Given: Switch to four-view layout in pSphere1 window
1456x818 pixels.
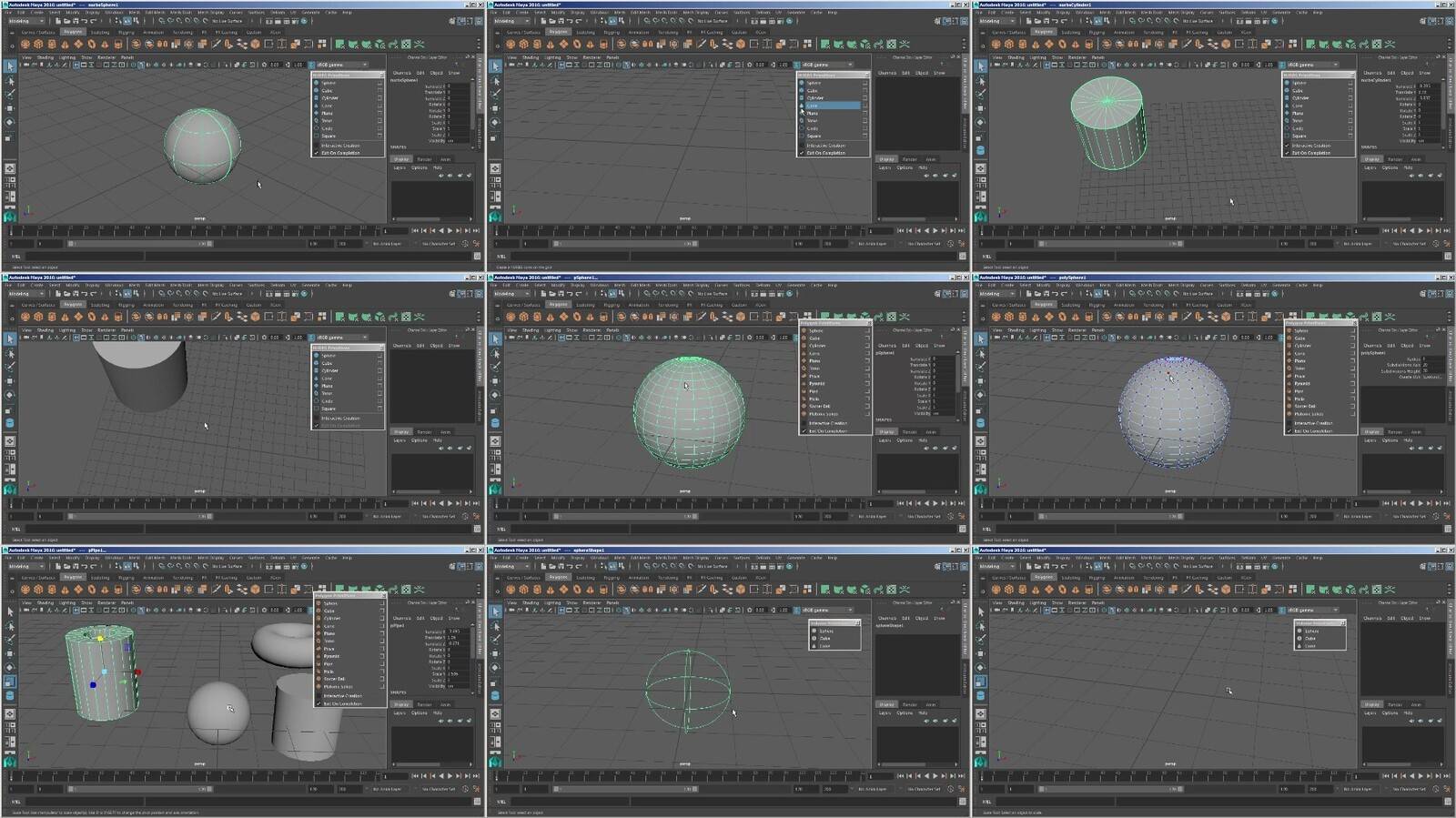Looking at the screenshot, I should (x=494, y=456).
